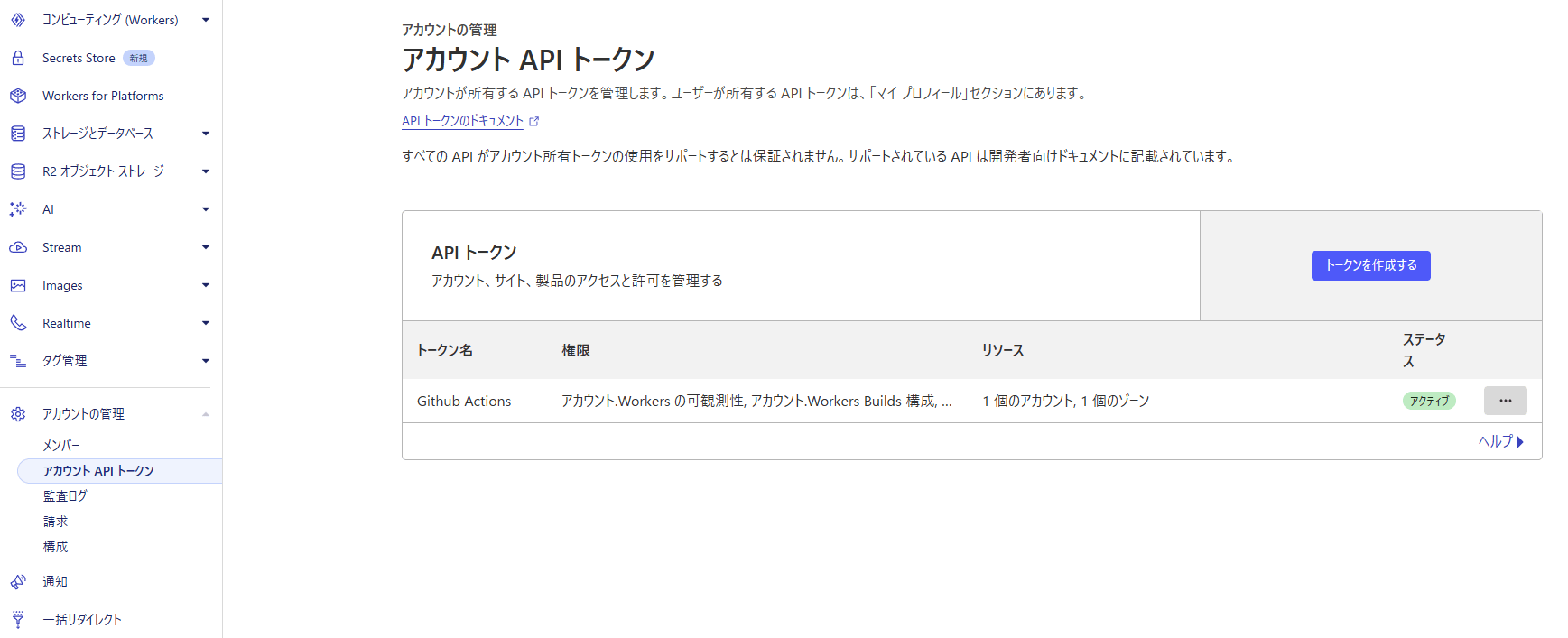Screen dimensions: 1568x638
Task: Click the Github Actions token name
Action: [464, 401]
